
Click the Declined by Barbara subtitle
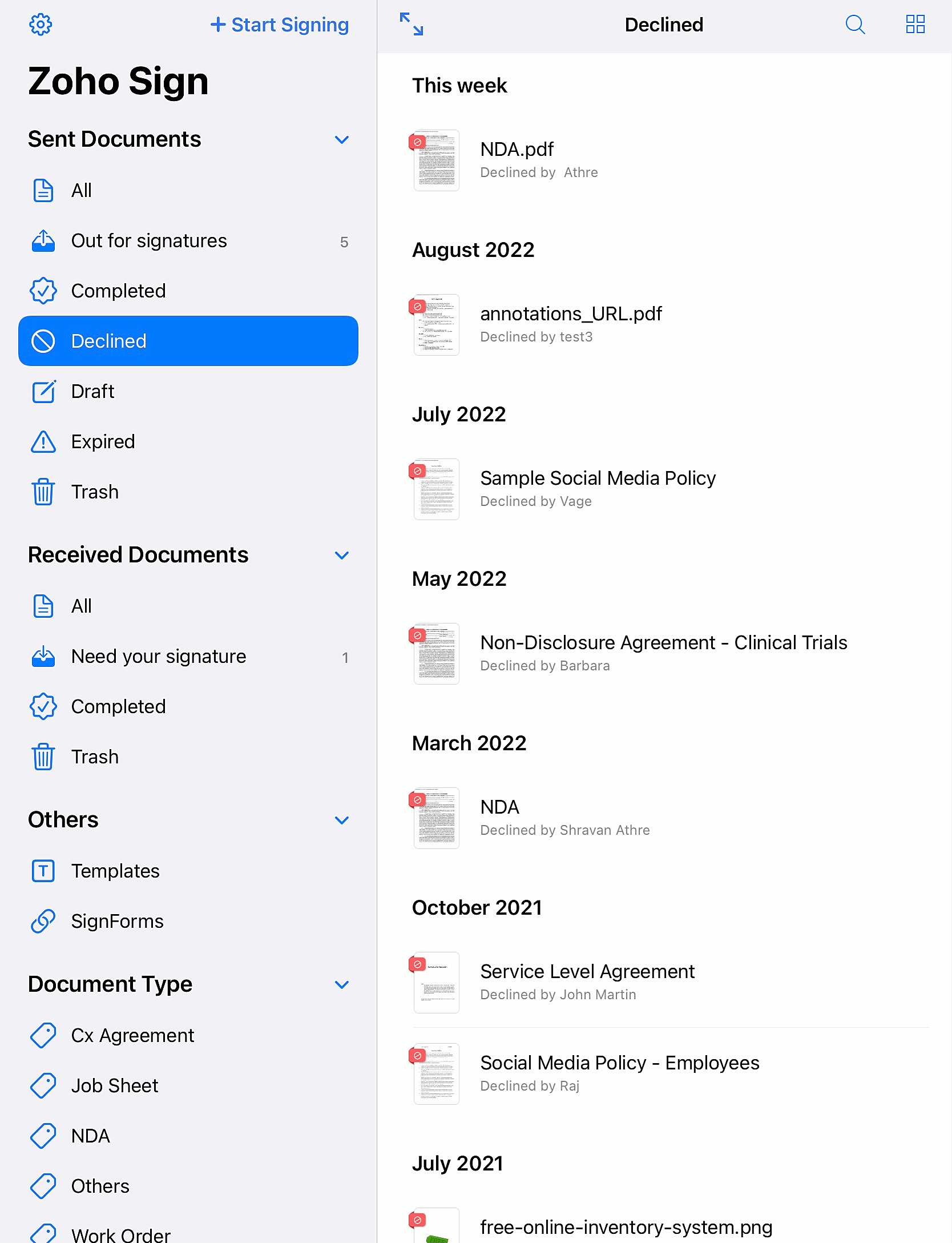tap(545, 666)
